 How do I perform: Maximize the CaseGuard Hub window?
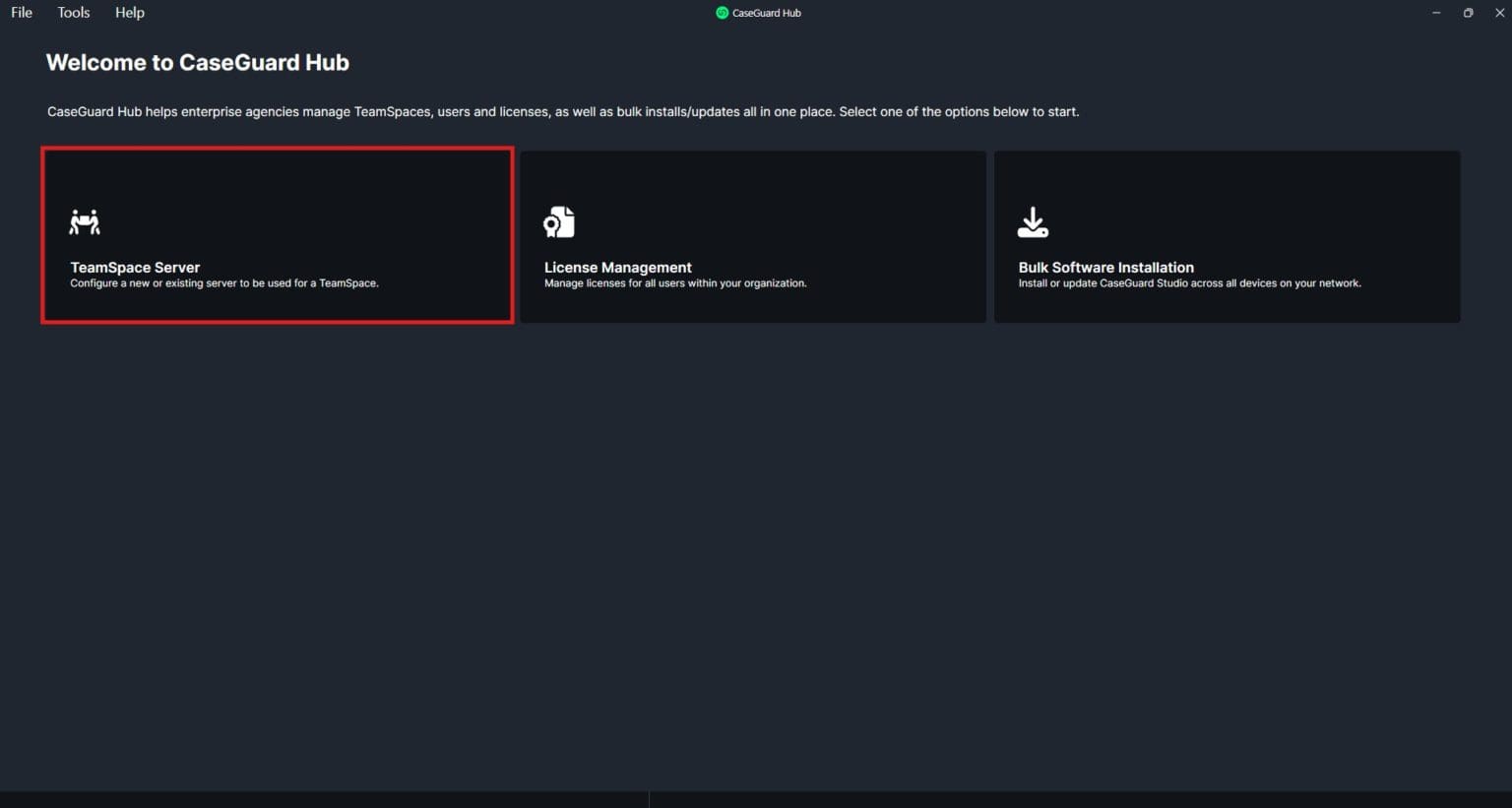click(x=1468, y=13)
